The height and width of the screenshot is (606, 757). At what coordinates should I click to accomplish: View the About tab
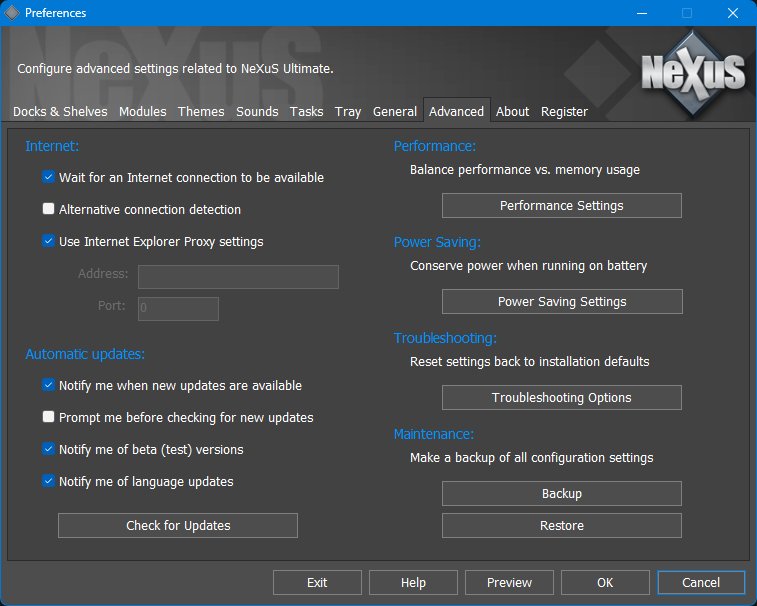click(x=512, y=112)
